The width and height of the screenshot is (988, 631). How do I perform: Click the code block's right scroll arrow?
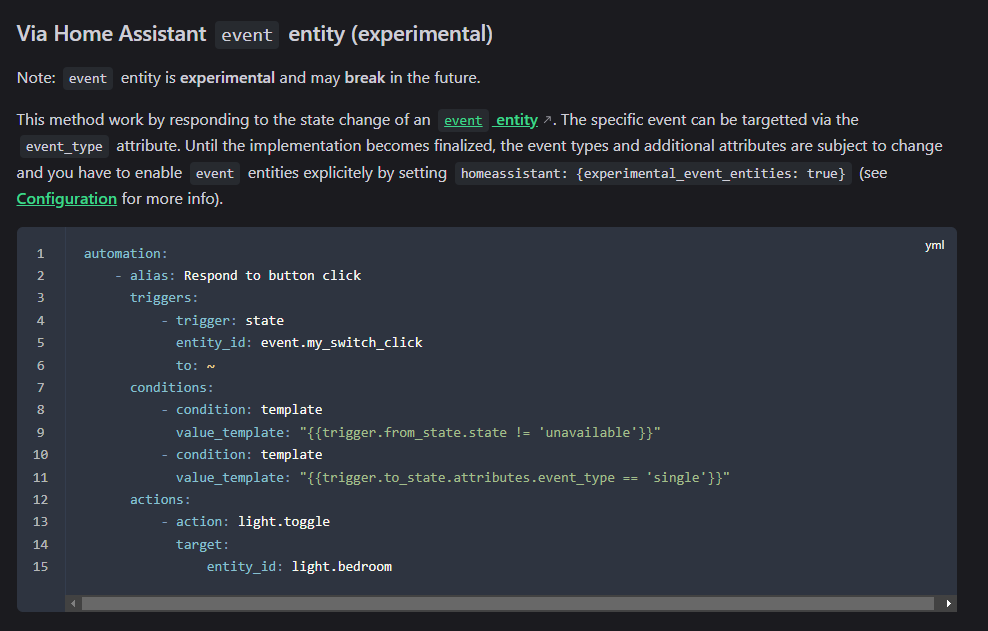click(x=948, y=603)
